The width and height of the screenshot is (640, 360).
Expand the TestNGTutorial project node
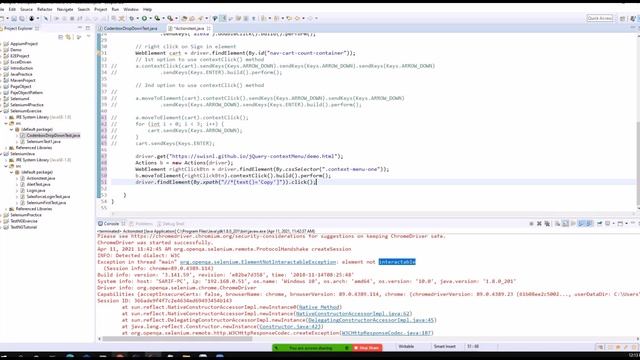tap(1, 227)
